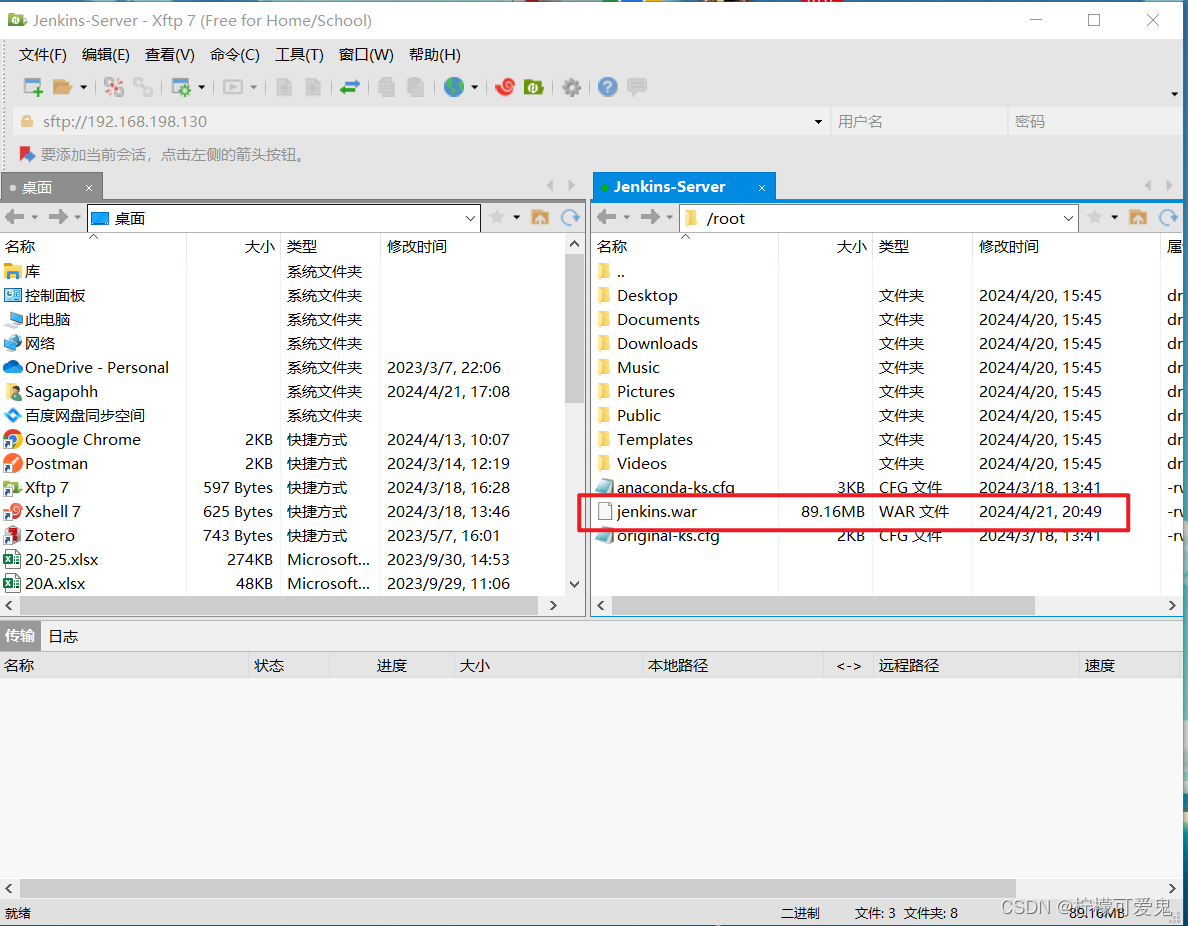Viewport: 1188px width, 926px height.
Task: Open the 帮助(H) menu
Action: coord(435,55)
